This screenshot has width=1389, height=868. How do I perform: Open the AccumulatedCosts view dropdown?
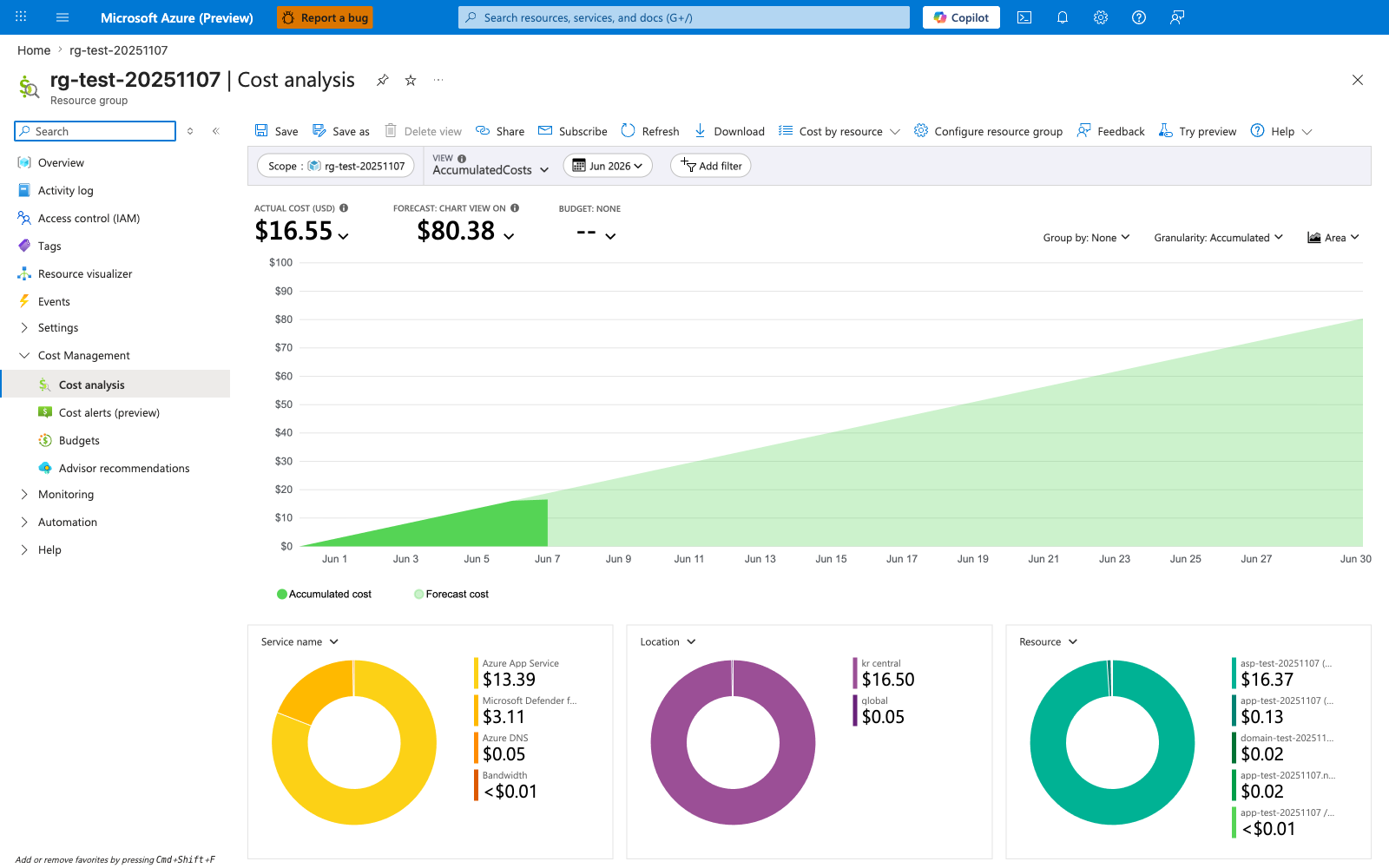click(x=490, y=170)
